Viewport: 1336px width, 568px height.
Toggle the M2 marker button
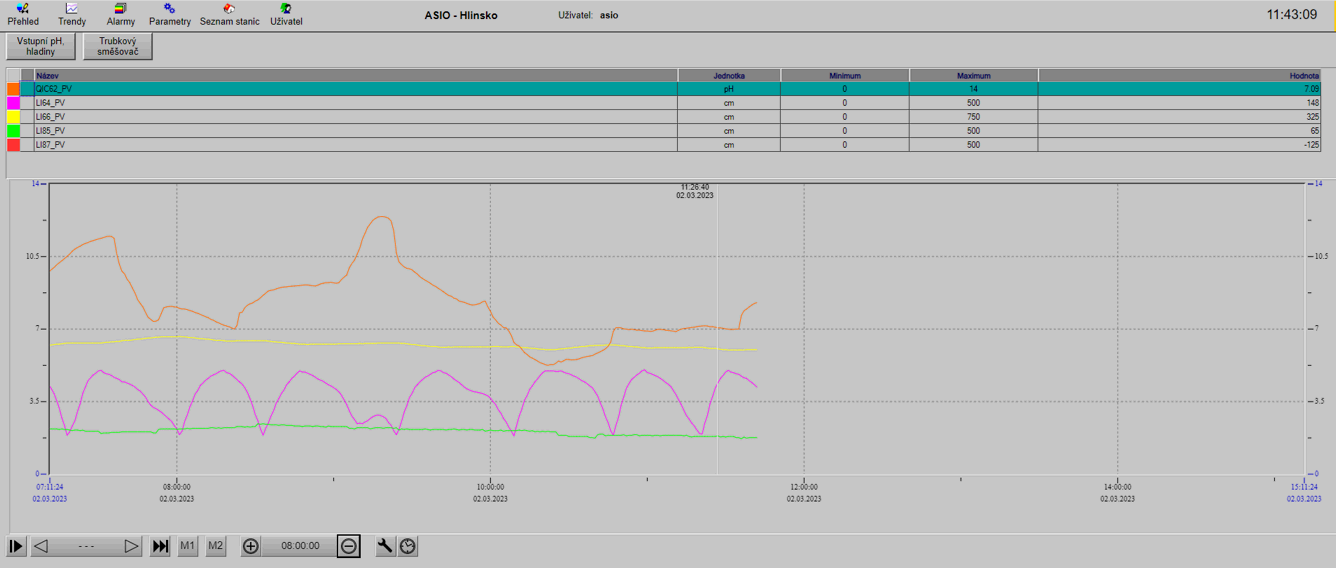(x=215, y=546)
